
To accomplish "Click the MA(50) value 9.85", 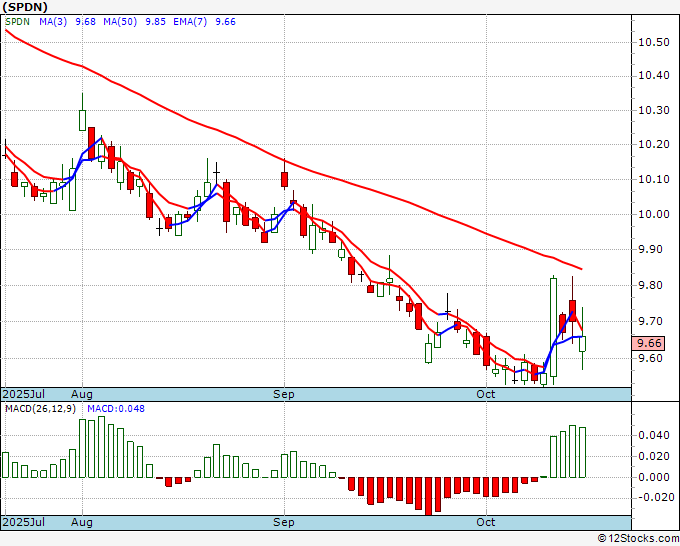I will click(x=155, y=22).
